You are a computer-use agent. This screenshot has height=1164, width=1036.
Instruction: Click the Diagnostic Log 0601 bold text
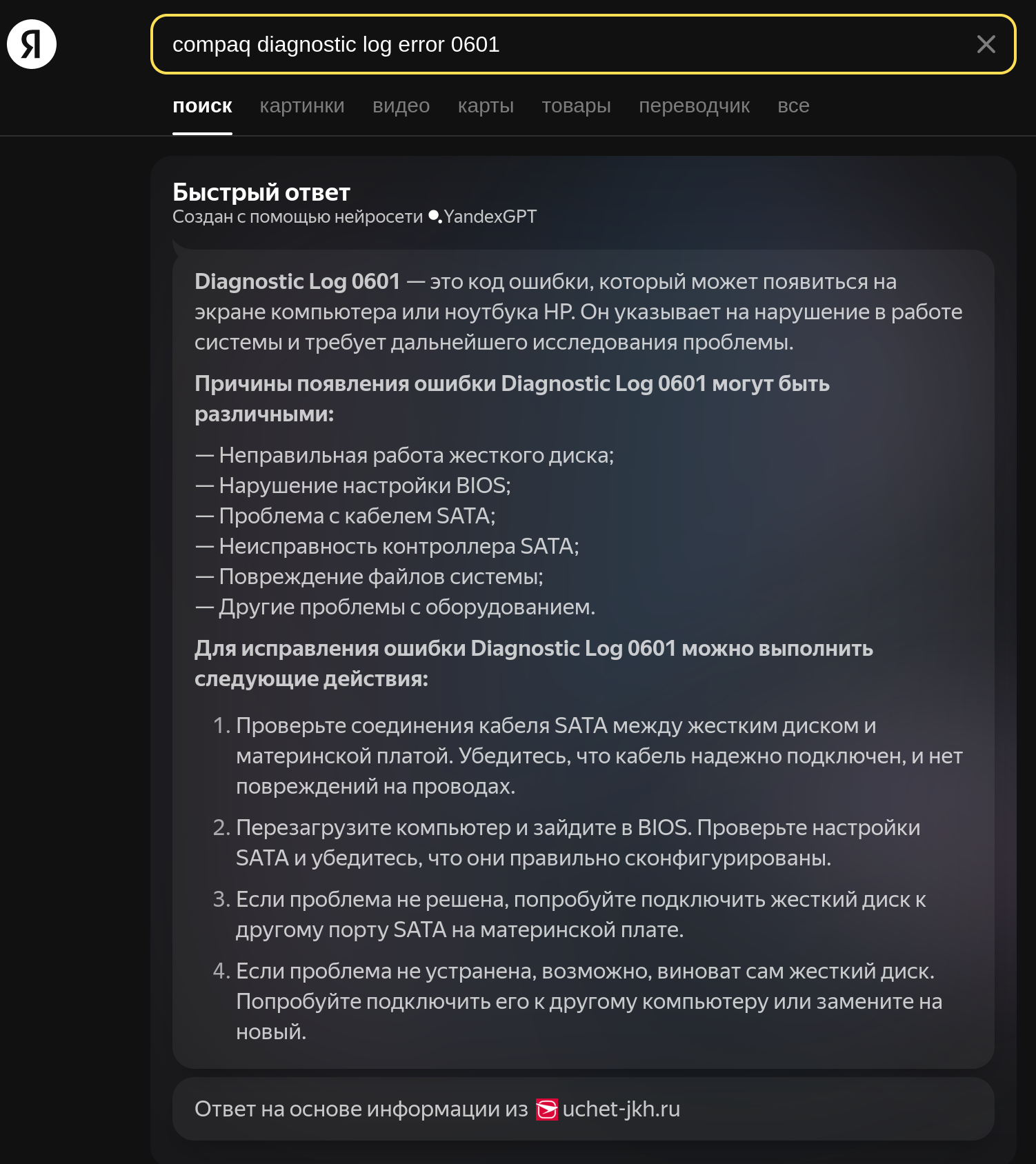(x=297, y=281)
